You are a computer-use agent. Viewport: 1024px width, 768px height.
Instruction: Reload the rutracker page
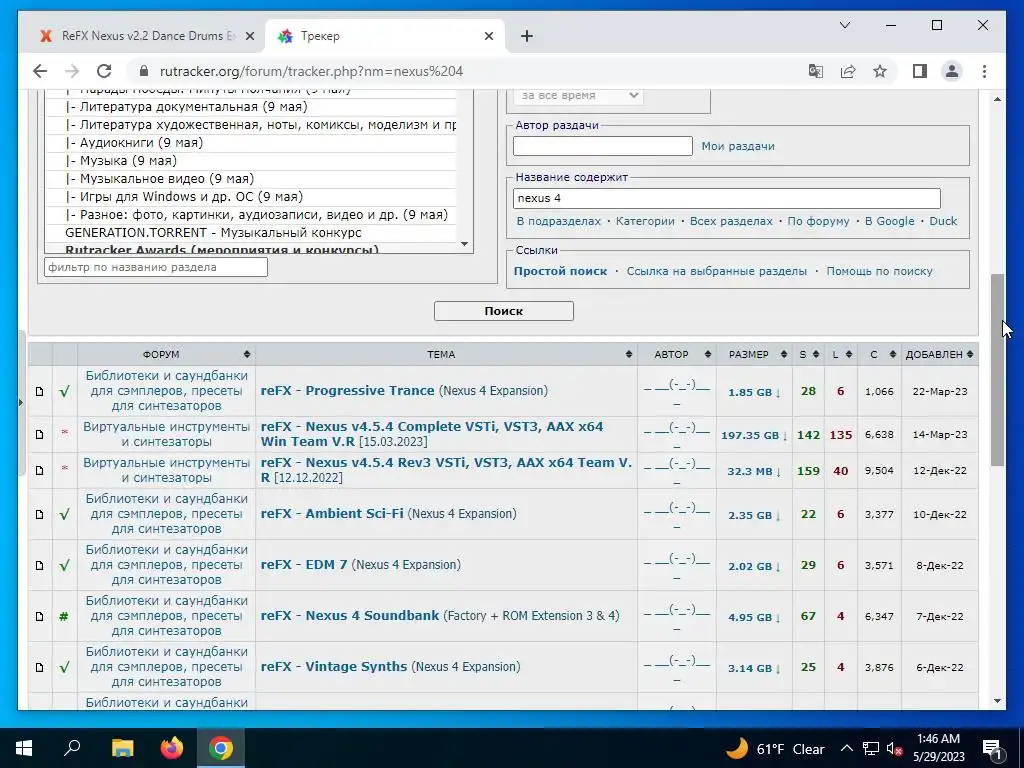[104, 71]
